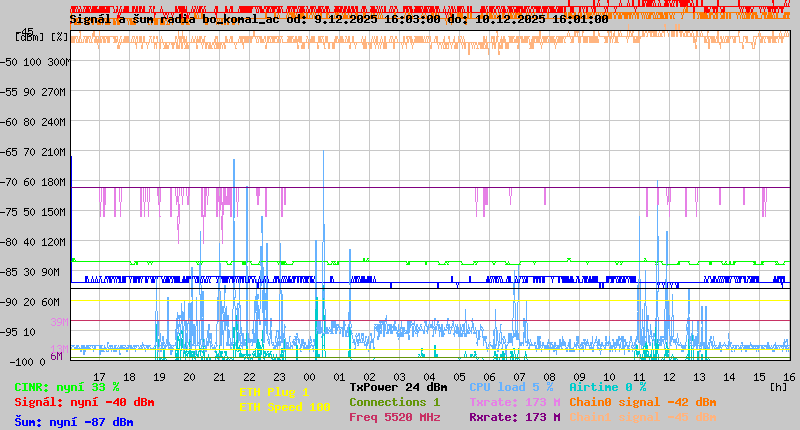Click the faint "Chain1 signal -45 dBm" legend label

[643, 417]
